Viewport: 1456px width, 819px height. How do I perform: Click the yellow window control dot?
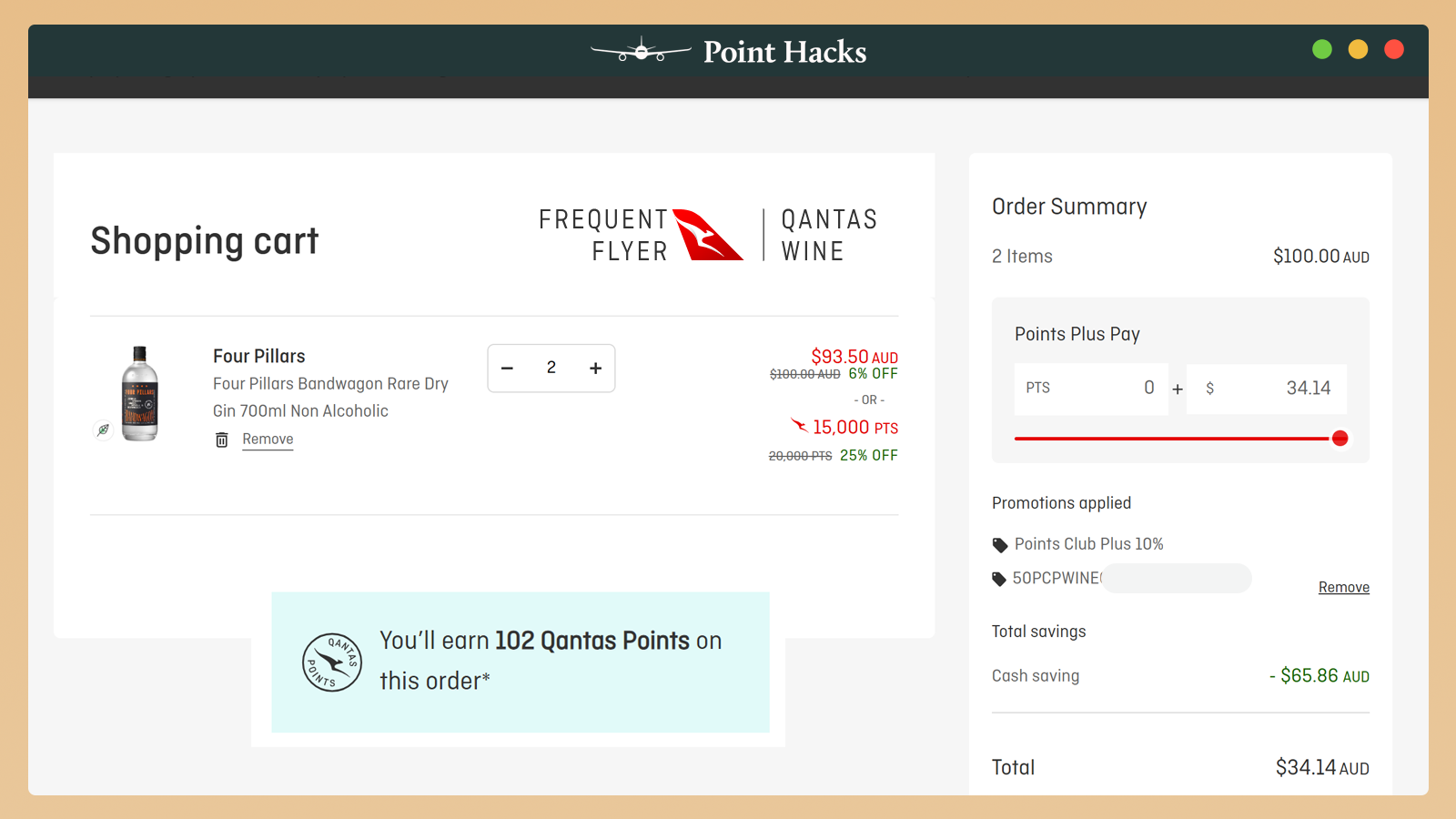coord(1358,50)
